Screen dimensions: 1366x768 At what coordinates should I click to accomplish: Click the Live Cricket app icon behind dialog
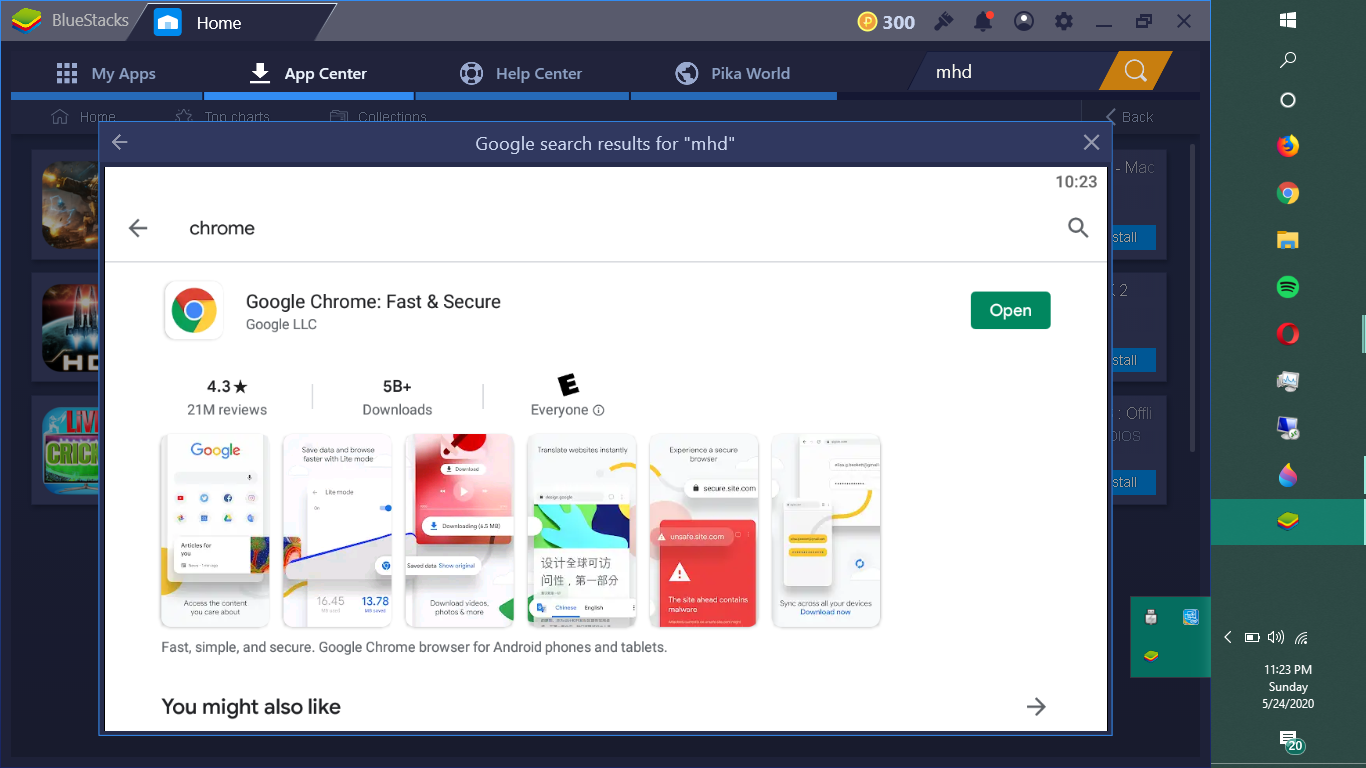(69, 450)
